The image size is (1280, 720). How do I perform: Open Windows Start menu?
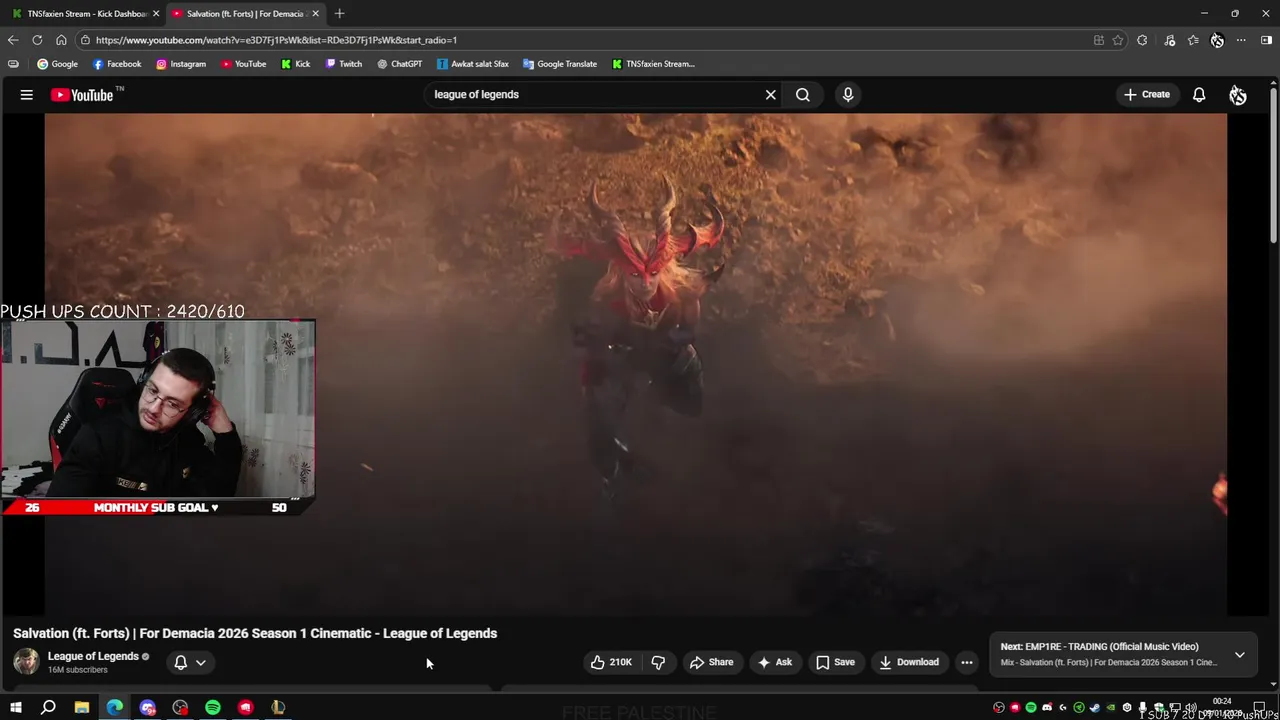pos(16,708)
